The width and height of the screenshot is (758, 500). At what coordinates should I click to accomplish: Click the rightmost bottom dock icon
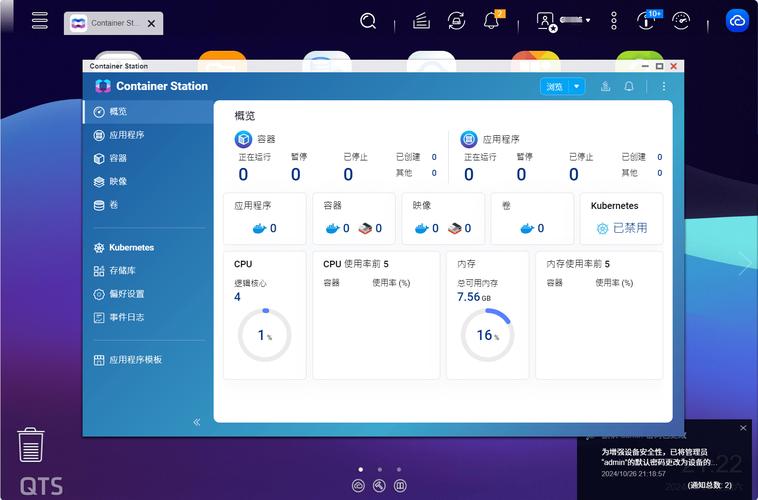tap(400, 485)
